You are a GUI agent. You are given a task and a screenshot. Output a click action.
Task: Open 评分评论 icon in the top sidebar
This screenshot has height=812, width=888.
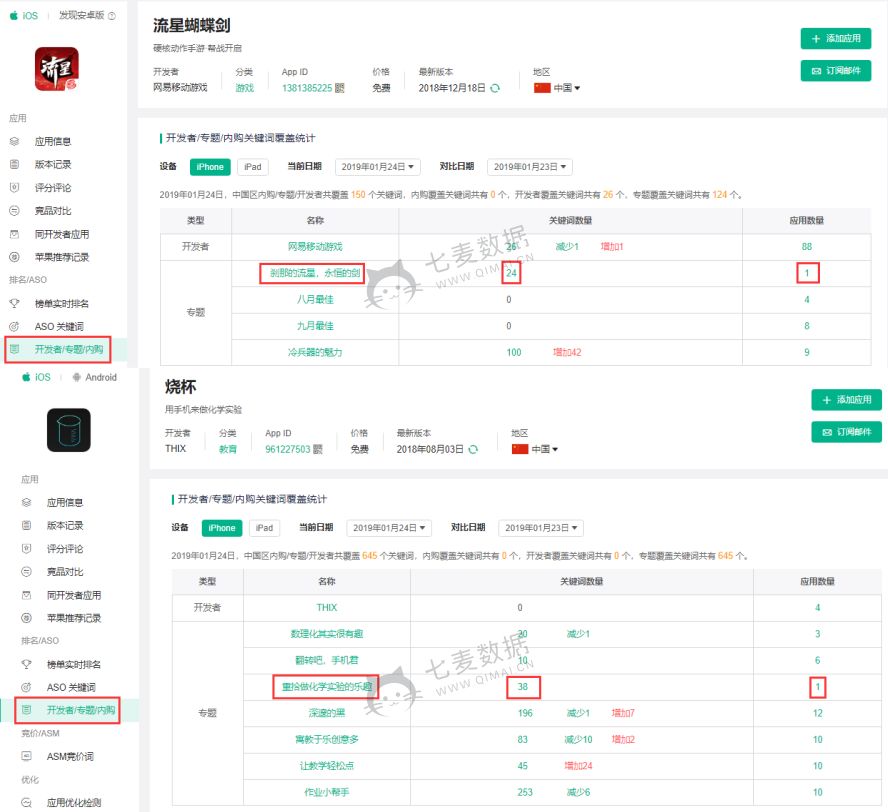pyautogui.click(x=14, y=187)
